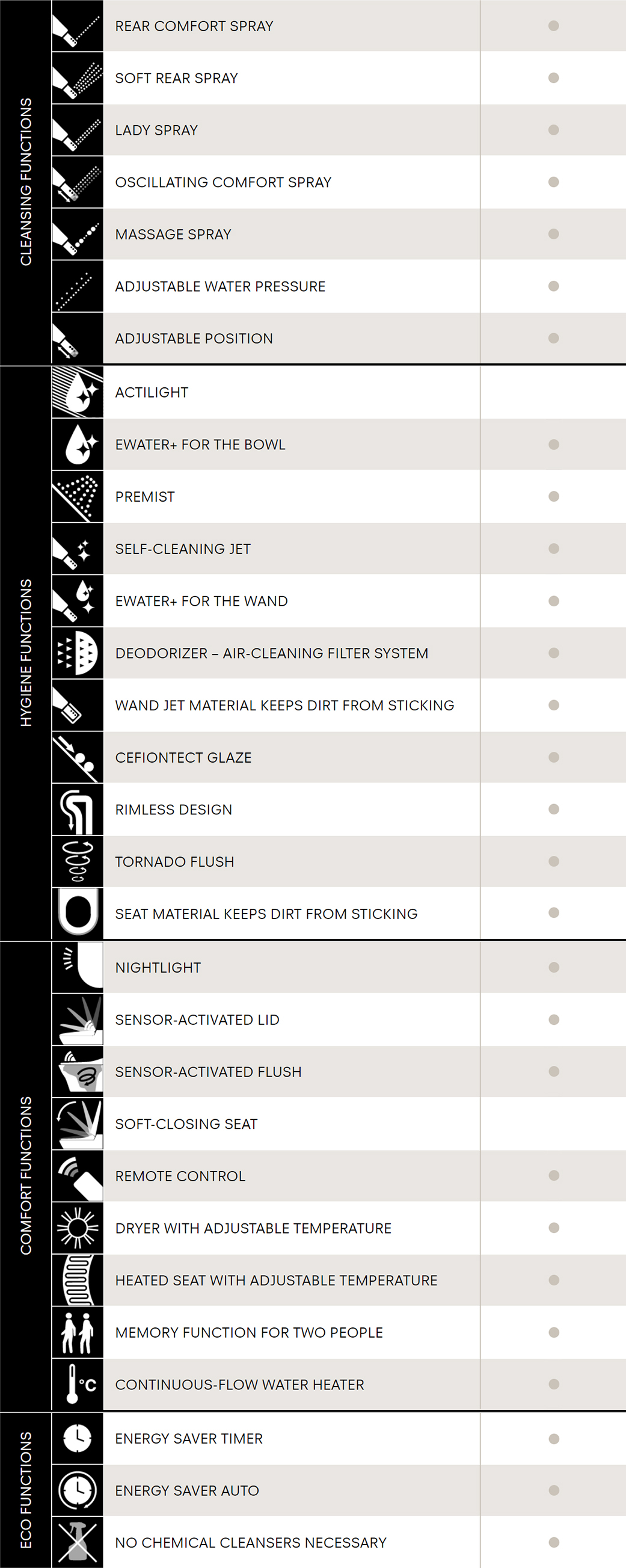Click the memory function two people icon
This screenshot has height=1568, width=626.
[x=77, y=1332]
